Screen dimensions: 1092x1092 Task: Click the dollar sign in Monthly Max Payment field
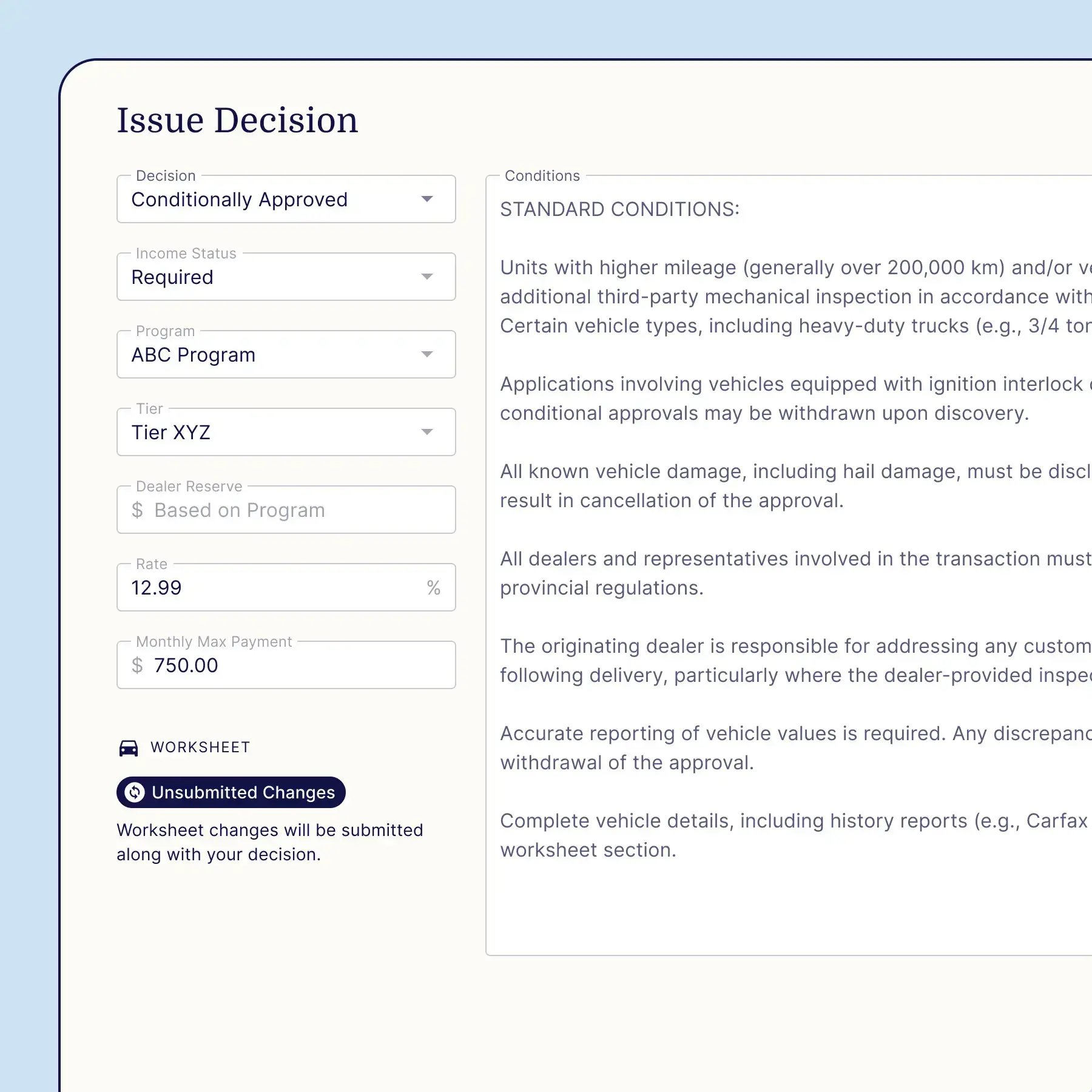137,666
